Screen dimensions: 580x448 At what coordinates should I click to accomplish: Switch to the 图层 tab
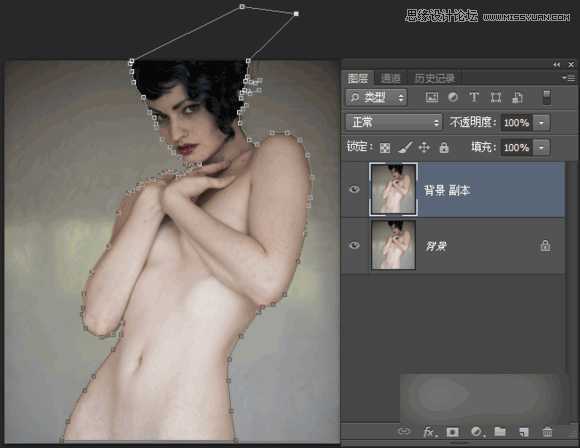coord(358,78)
